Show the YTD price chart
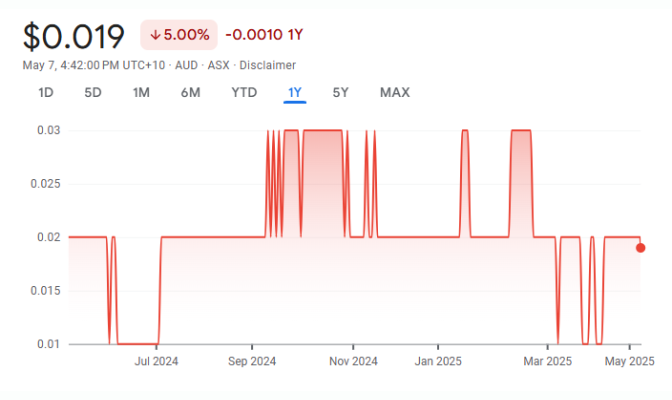The height and width of the screenshot is (400, 672). tap(244, 93)
